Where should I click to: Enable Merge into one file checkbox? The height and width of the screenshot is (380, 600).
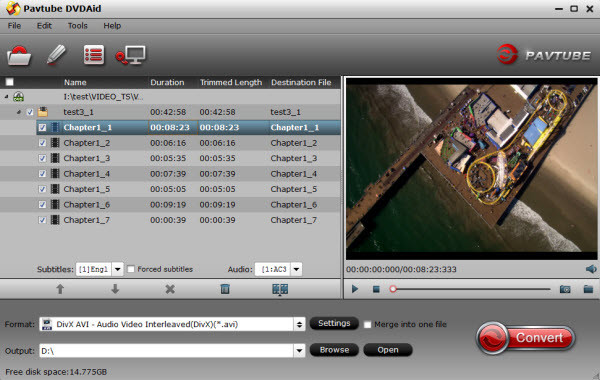click(367, 325)
